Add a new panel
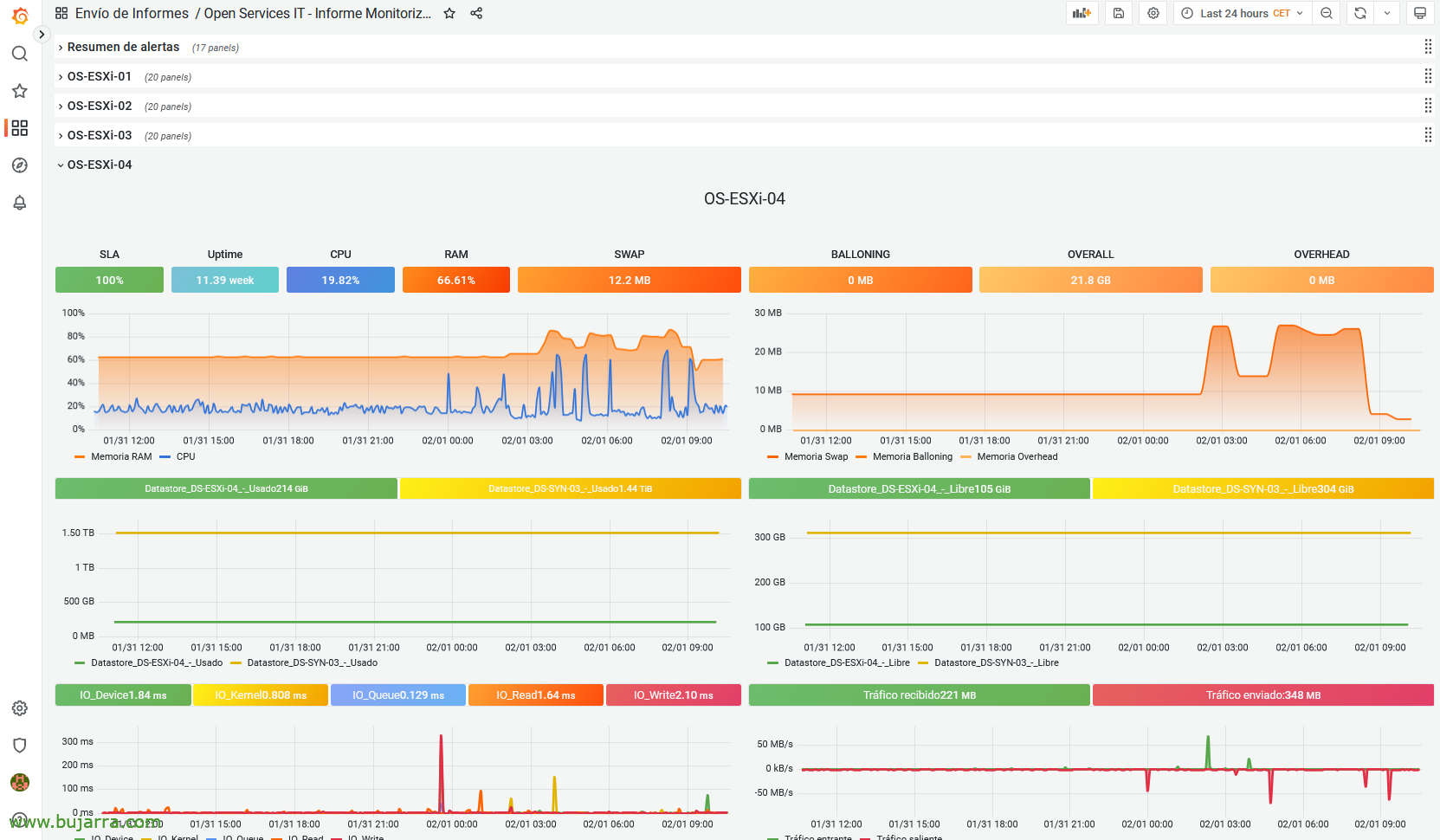Screen dimensions: 1440x840 coord(1082,13)
